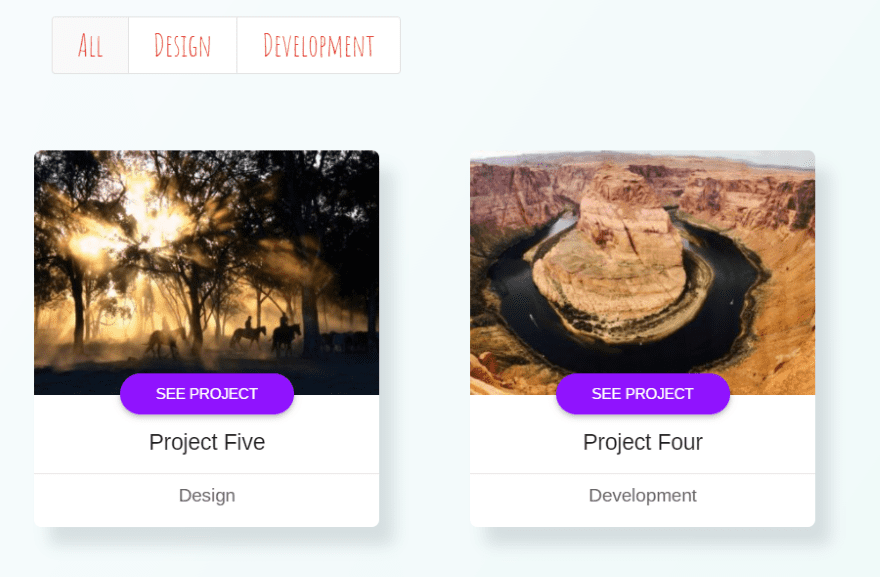Select the All filter tab
The width and height of the screenshot is (880, 577).
pyautogui.click(x=90, y=45)
